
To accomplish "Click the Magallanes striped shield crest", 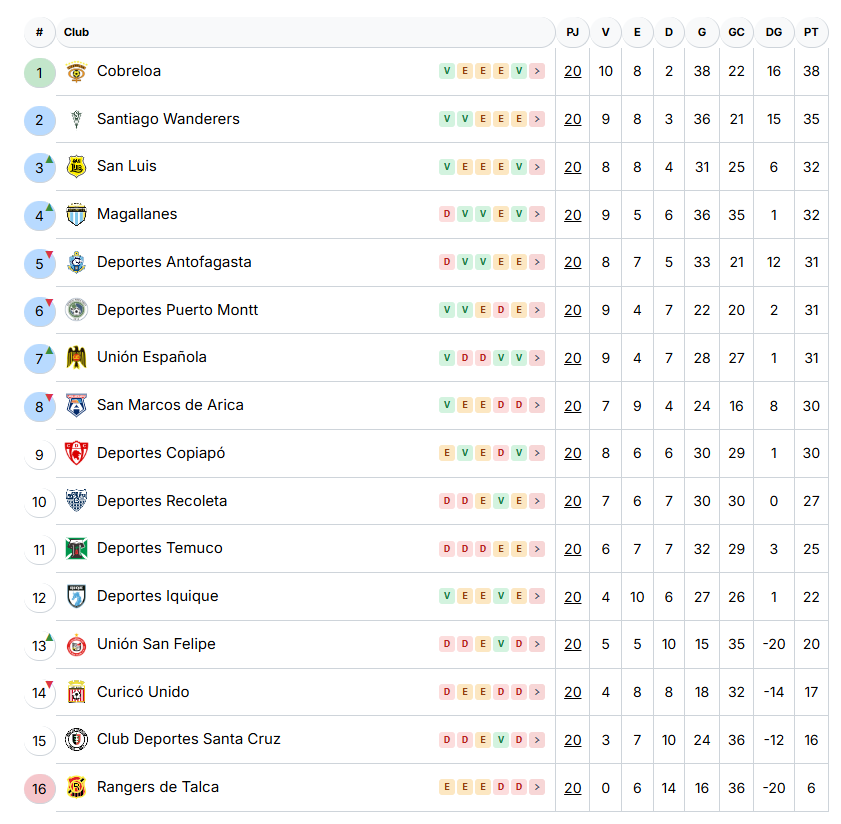I will pyautogui.click(x=76, y=215).
